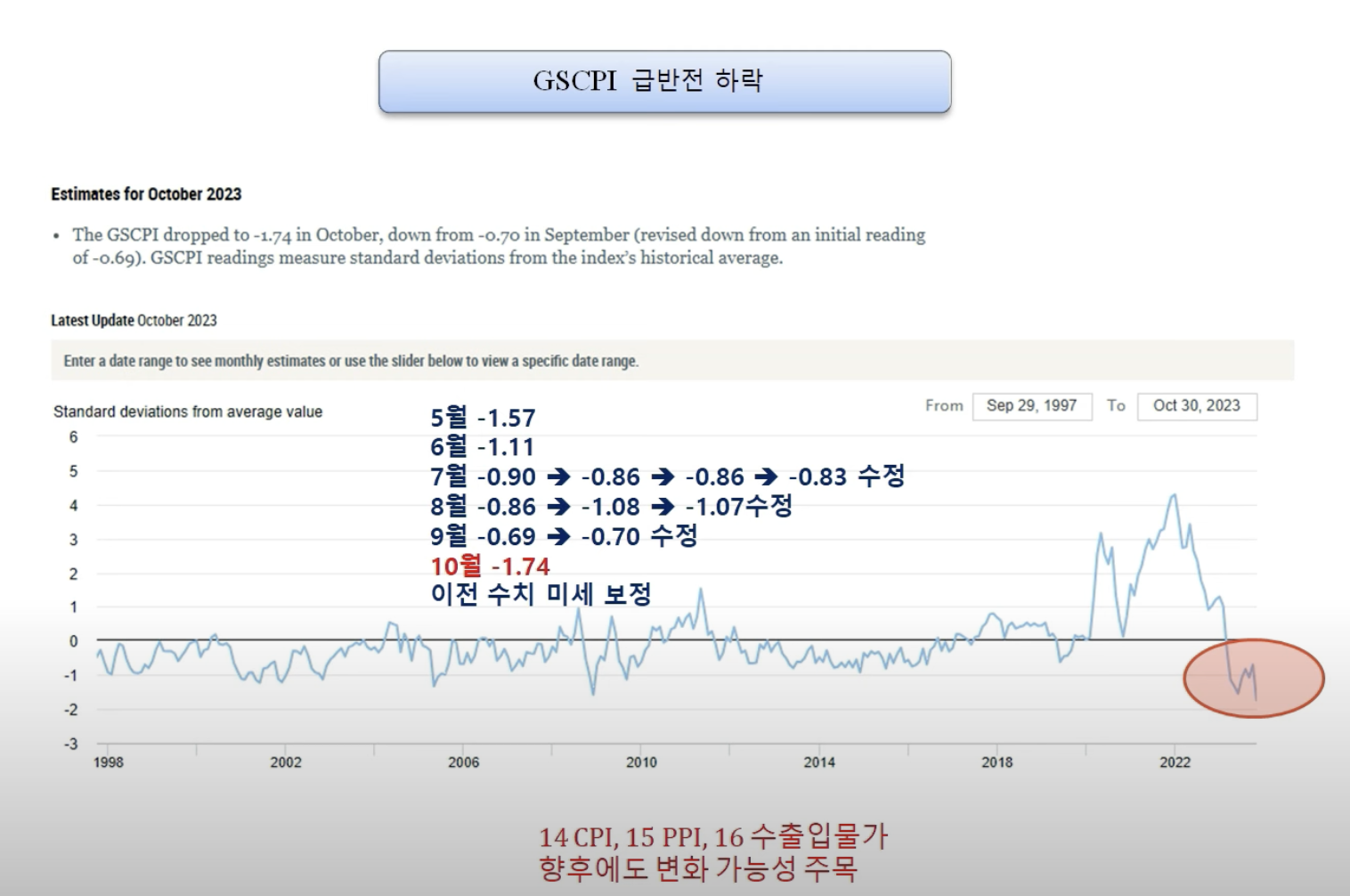The height and width of the screenshot is (896, 1350).
Task: Click the red circle highlight on the chart
Action: pyautogui.click(x=1253, y=678)
